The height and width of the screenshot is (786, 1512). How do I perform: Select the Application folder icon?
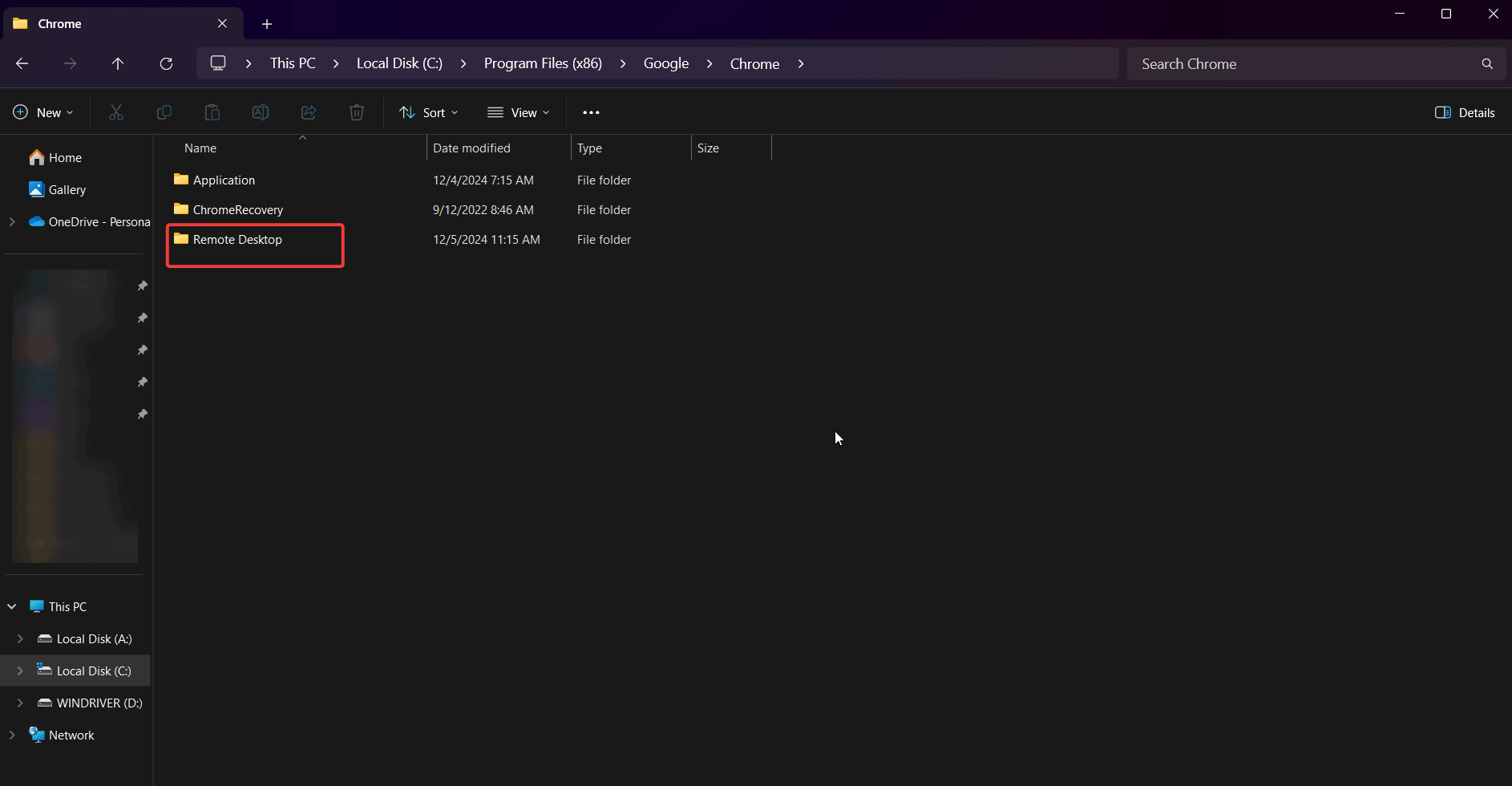(181, 180)
